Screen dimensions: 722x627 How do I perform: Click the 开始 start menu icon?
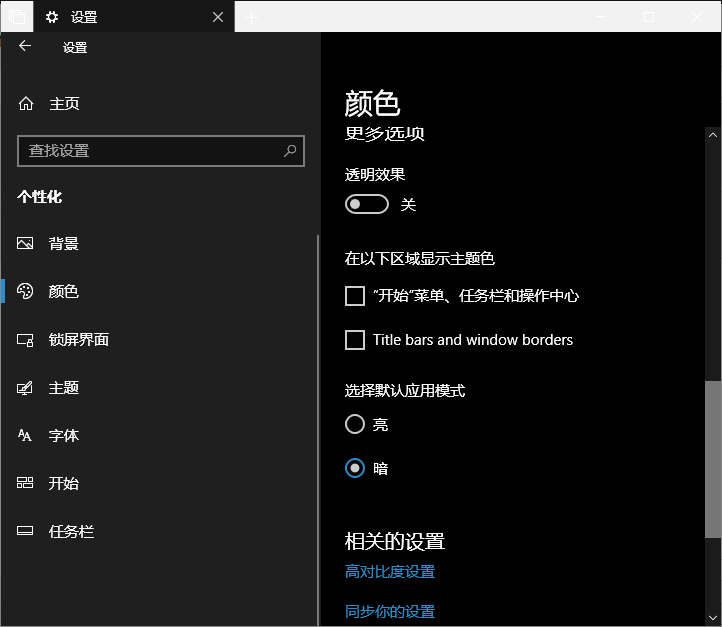tap(26, 484)
